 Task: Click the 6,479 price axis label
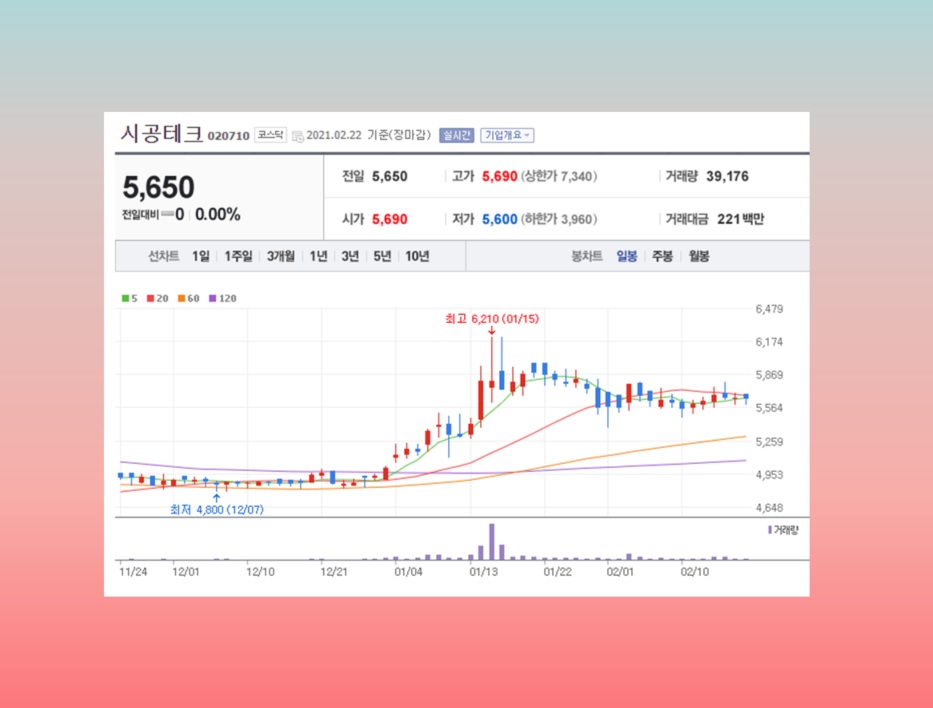pos(769,309)
